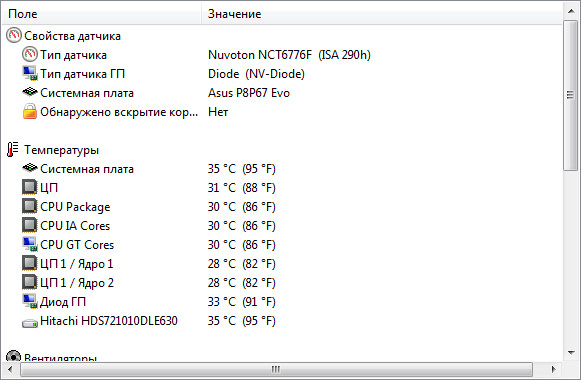Select the ЦП 1 / Ядро 1 row
This screenshot has height=380, width=581.
pyautogui.click(x=282, y=263)
